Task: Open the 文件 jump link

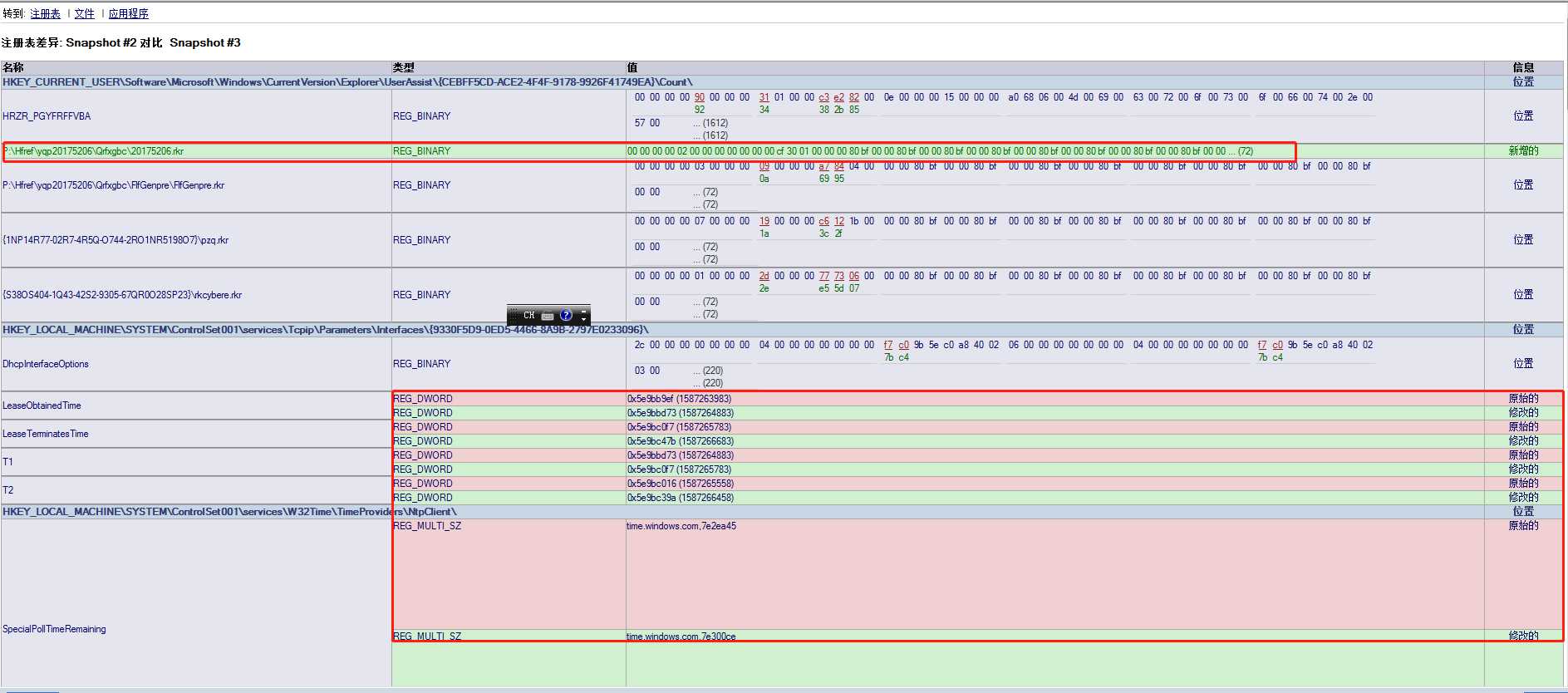Action: [x=84, y=13]
